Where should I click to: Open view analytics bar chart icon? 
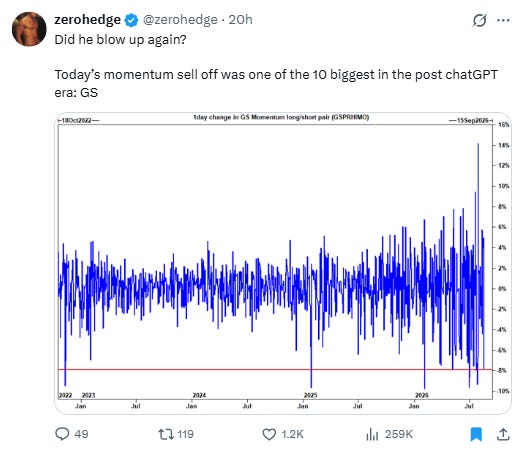click(372, 434)
